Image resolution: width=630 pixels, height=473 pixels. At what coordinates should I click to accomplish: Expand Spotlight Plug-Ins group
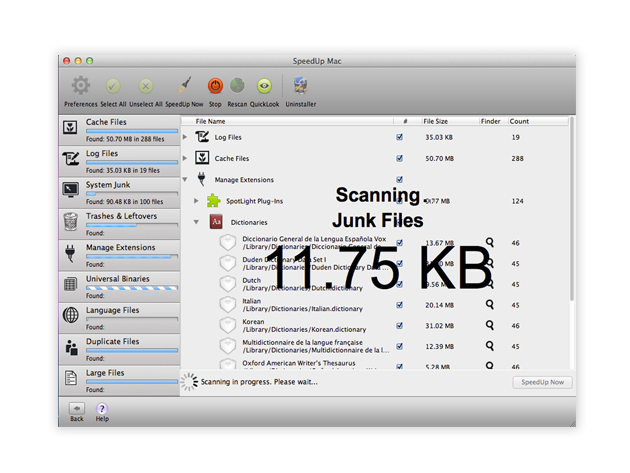pos(196,201)
